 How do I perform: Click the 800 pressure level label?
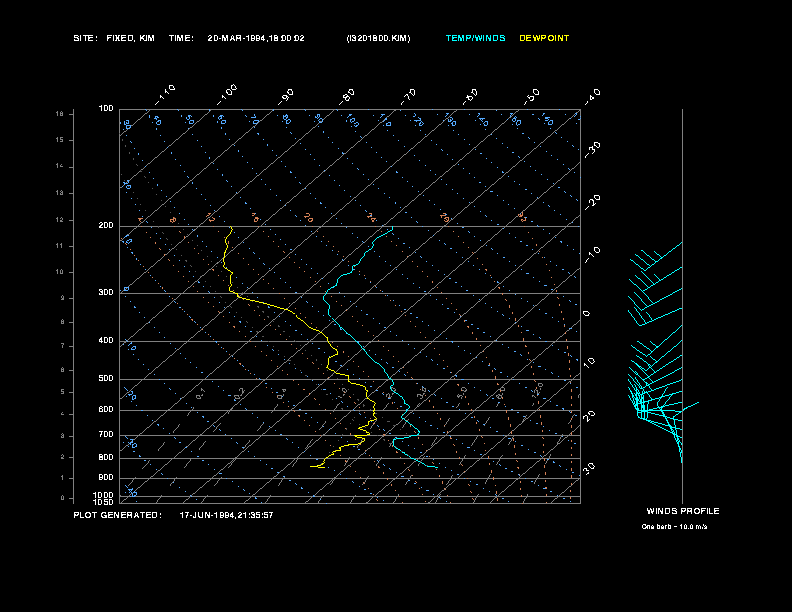point(106,457)
